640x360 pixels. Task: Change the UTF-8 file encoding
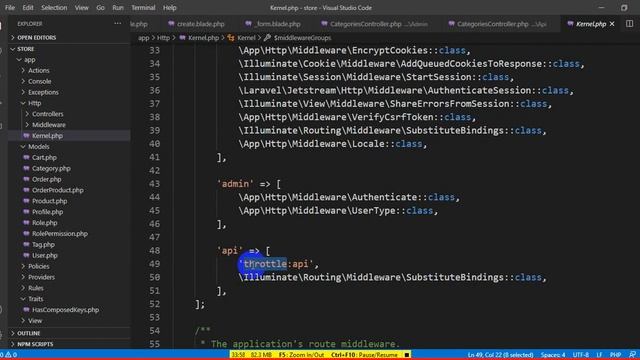580,355
